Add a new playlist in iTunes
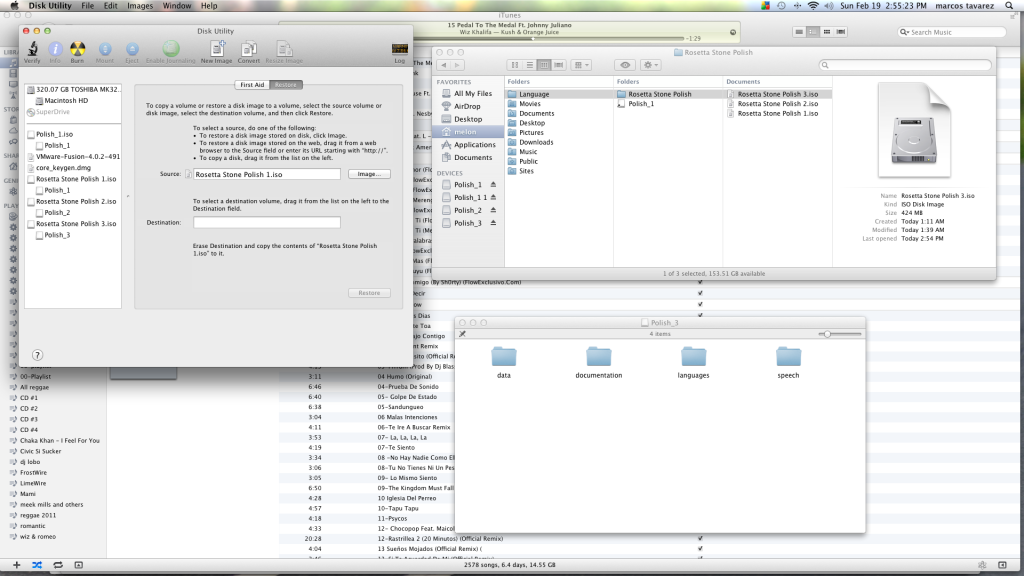The image size is (1024, 576). (x=16, y=565)
